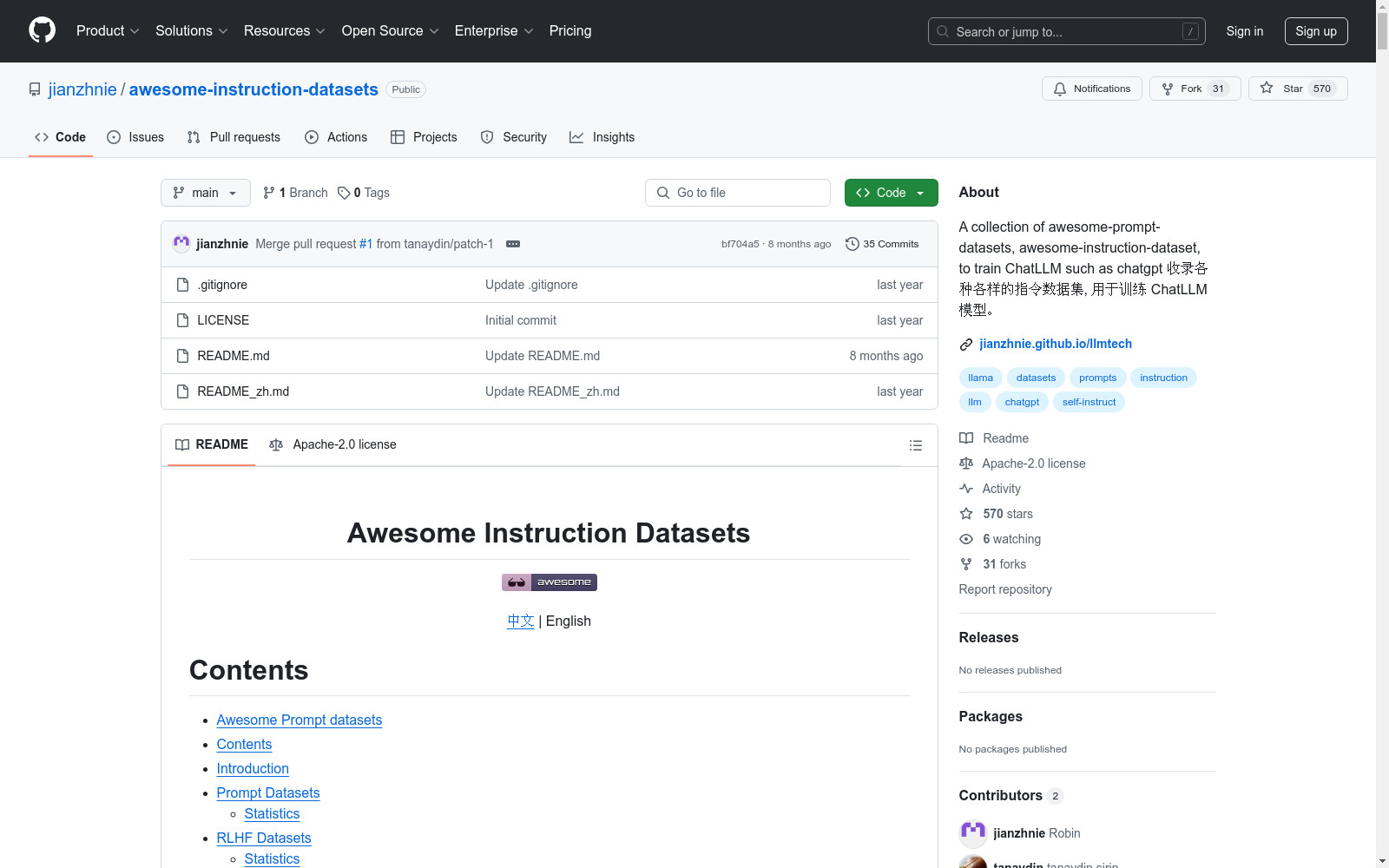Click the Go to file field

coord(738,193)
